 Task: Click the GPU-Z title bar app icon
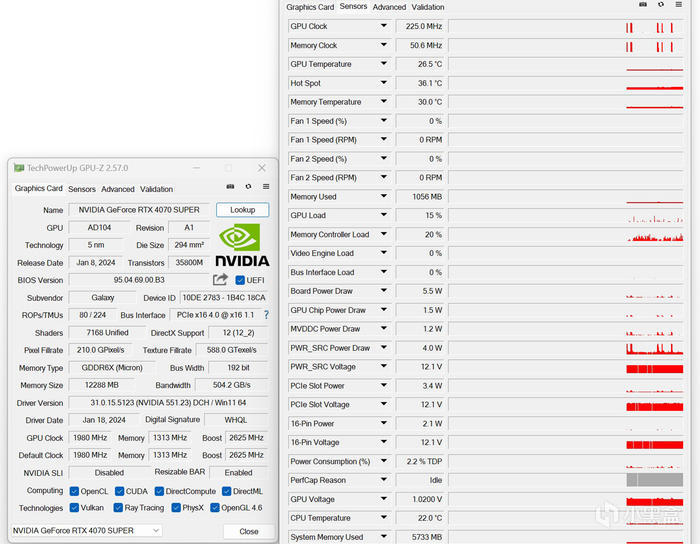[19, 168]
